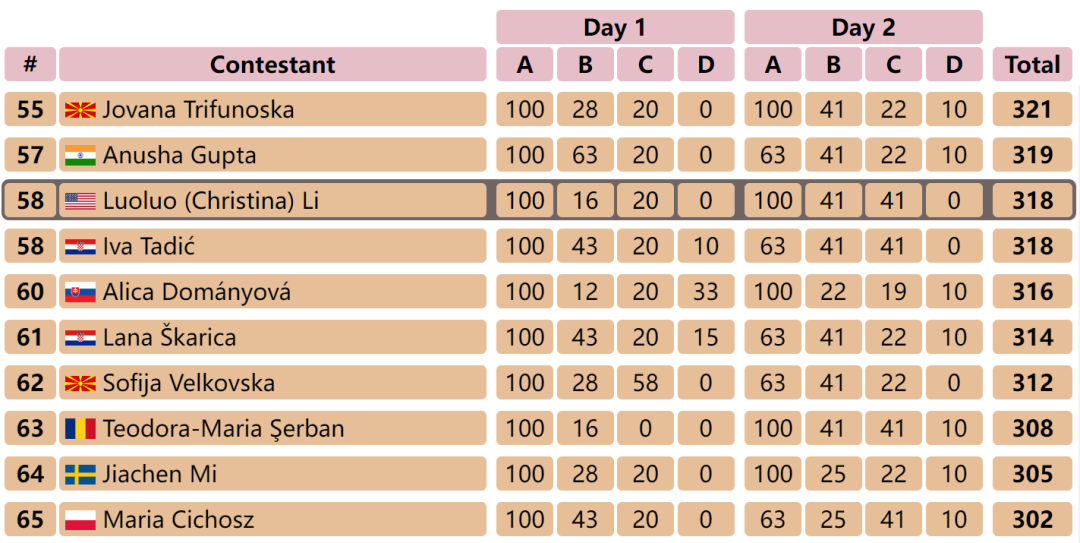Click the rank # column header
The width and height of the screenshot is (1080, 543).
30,65
